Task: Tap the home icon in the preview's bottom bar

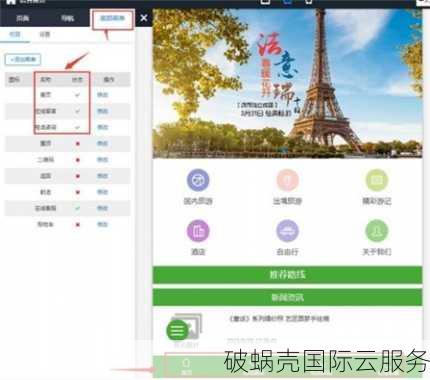Action: [186, 363]
